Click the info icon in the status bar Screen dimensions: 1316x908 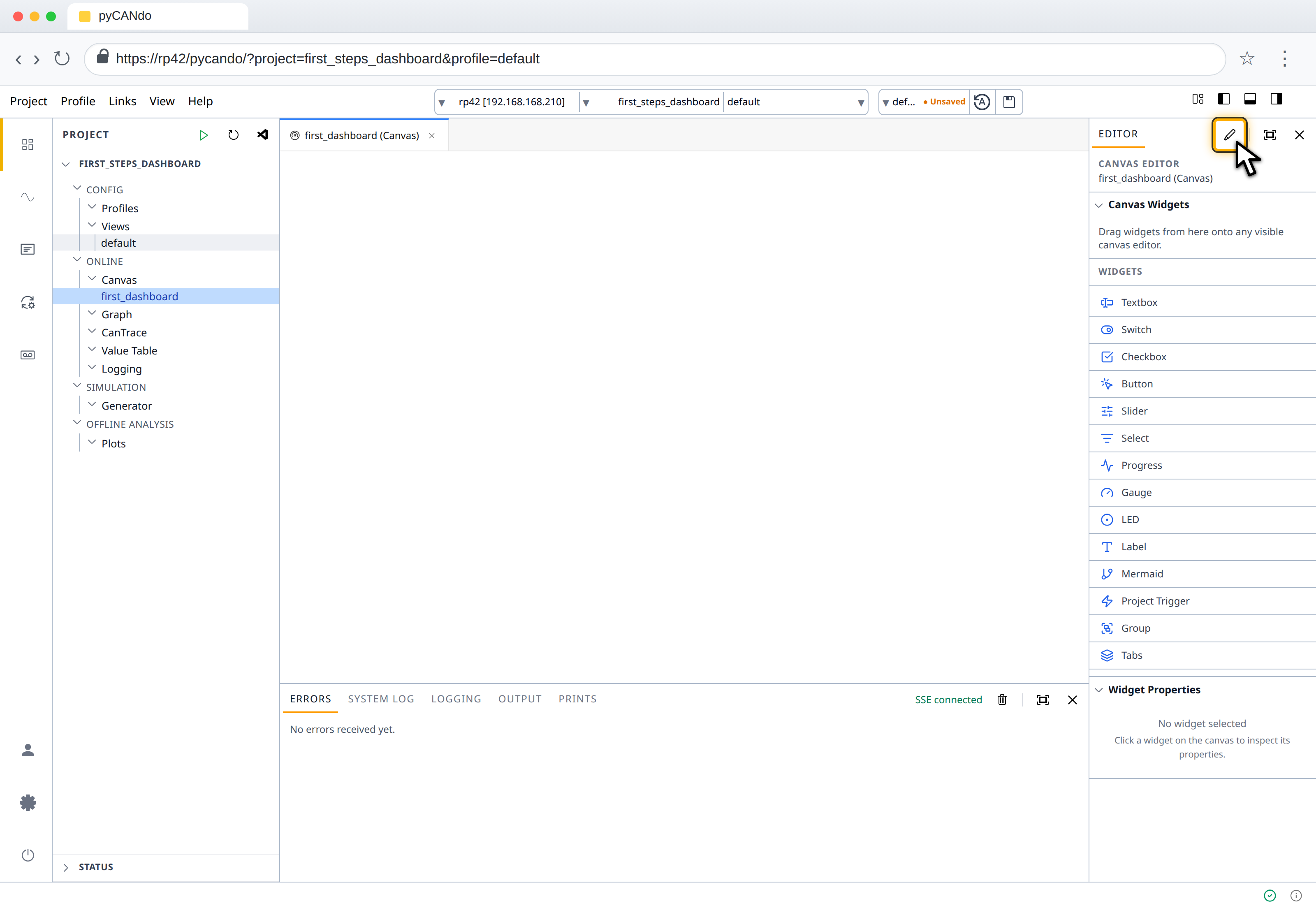1296,896
